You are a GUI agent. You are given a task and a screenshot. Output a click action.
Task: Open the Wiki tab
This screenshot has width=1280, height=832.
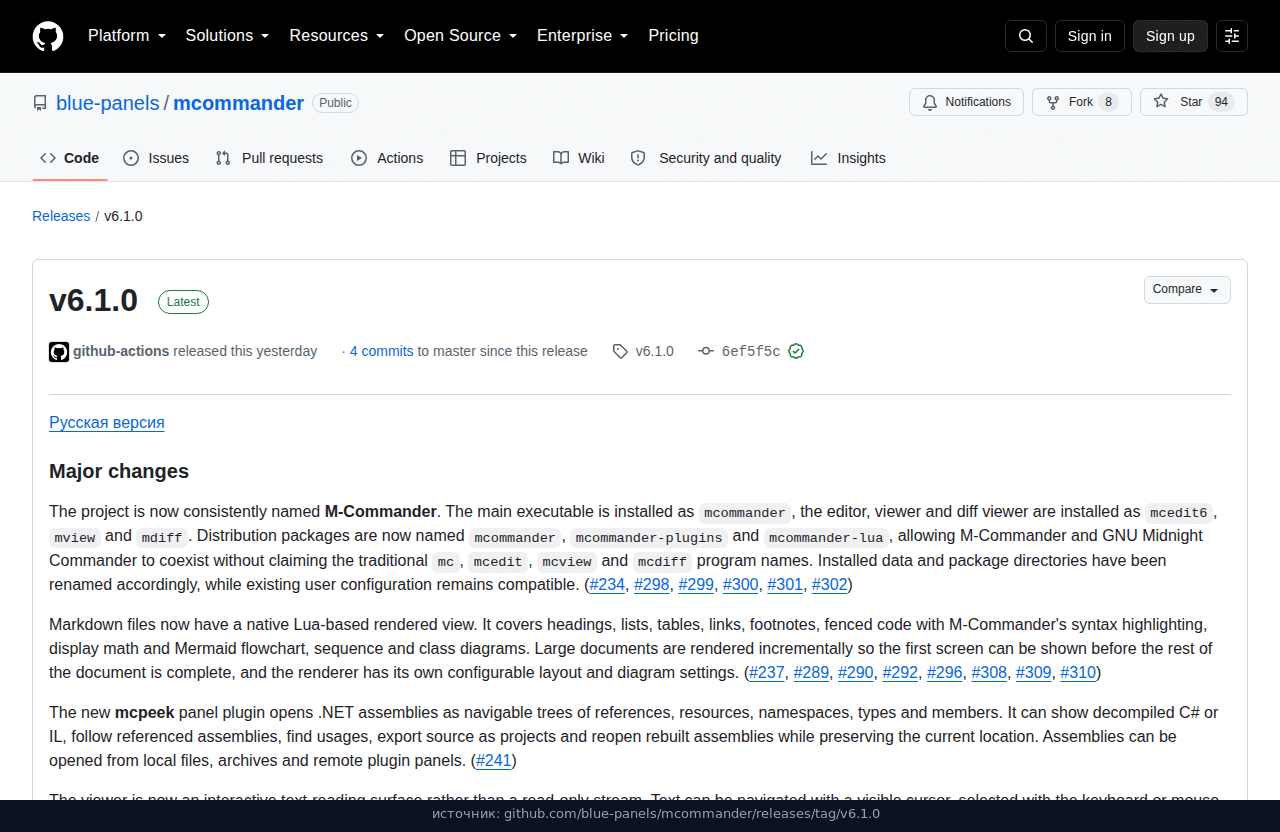pos(579,158)
